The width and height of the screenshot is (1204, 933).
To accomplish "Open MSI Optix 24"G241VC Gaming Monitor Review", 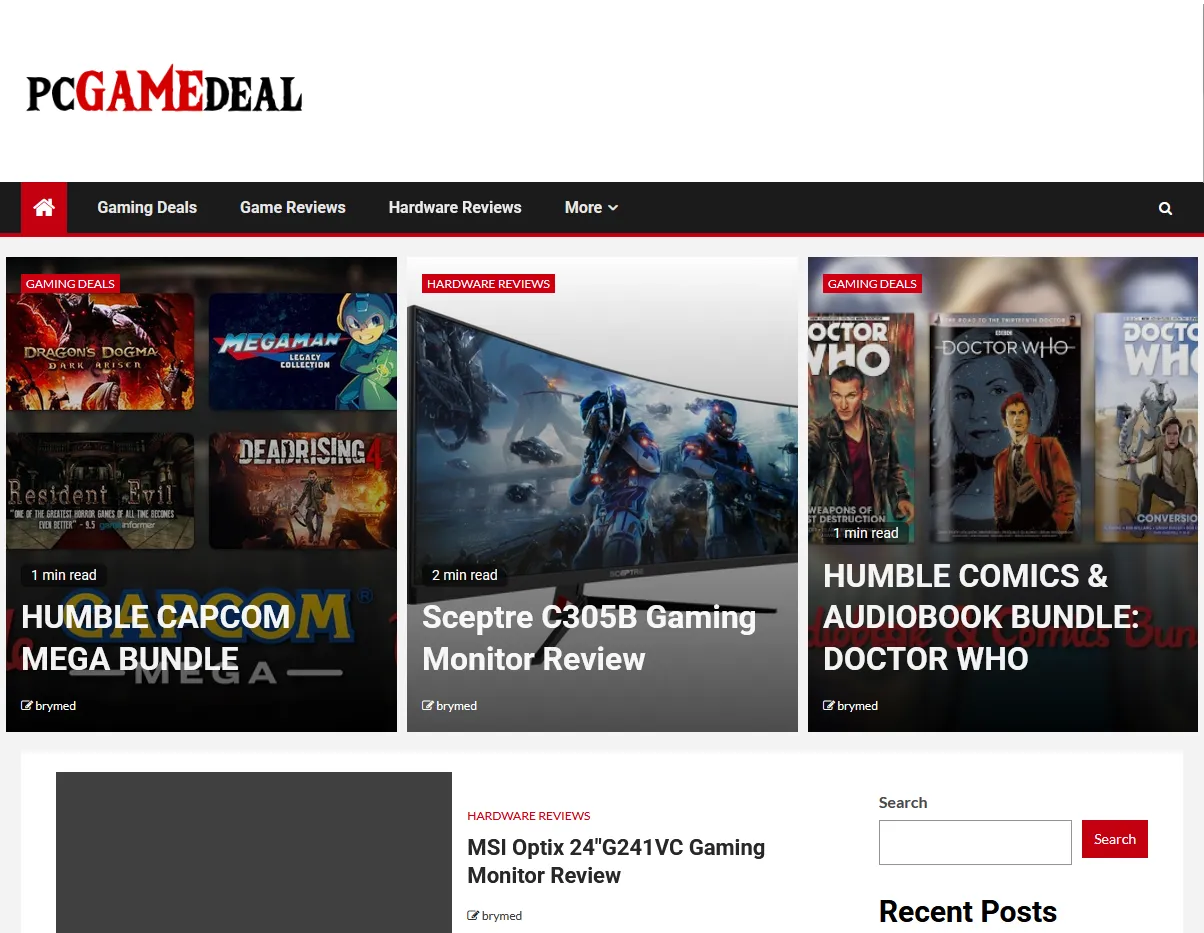I will coord(616,861).
